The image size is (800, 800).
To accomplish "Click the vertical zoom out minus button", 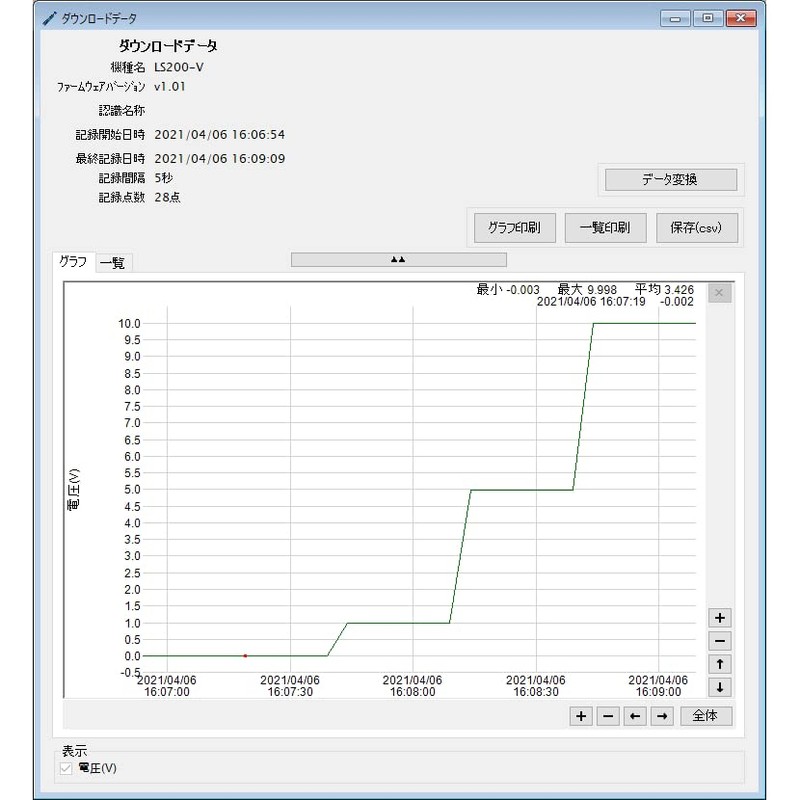I will (x=719, y=641).
